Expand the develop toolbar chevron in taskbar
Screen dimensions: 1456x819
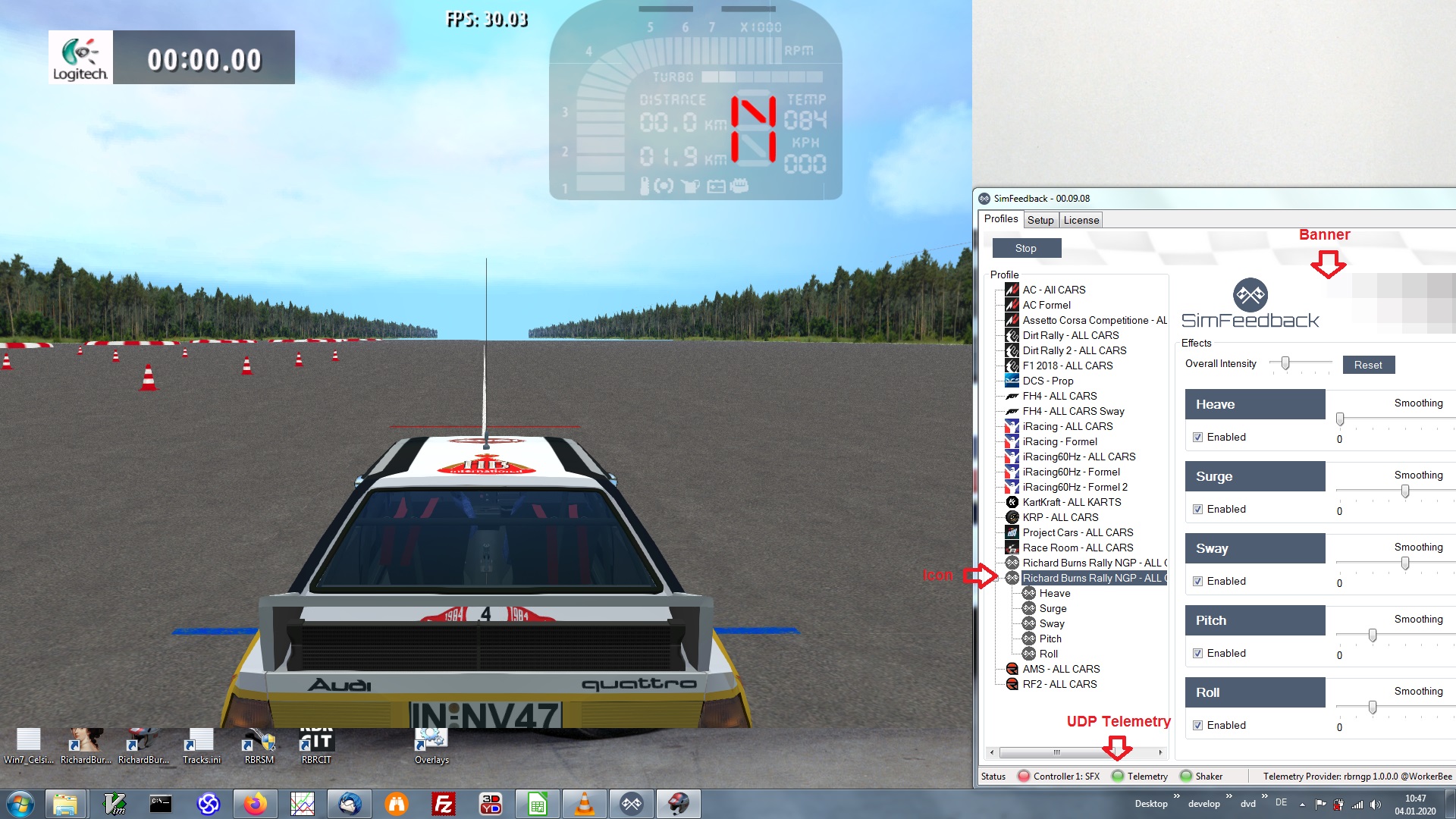(1228, 796)
